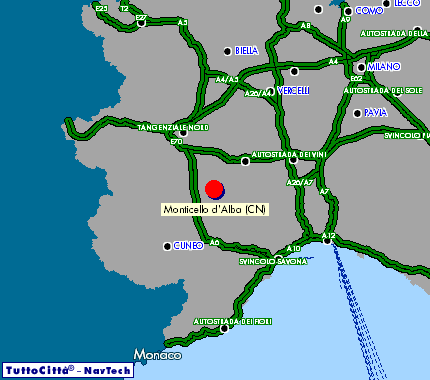Select the MILANO city marker dot
The width and height of the screenshot is (430, 380).
tap(361, 68)
